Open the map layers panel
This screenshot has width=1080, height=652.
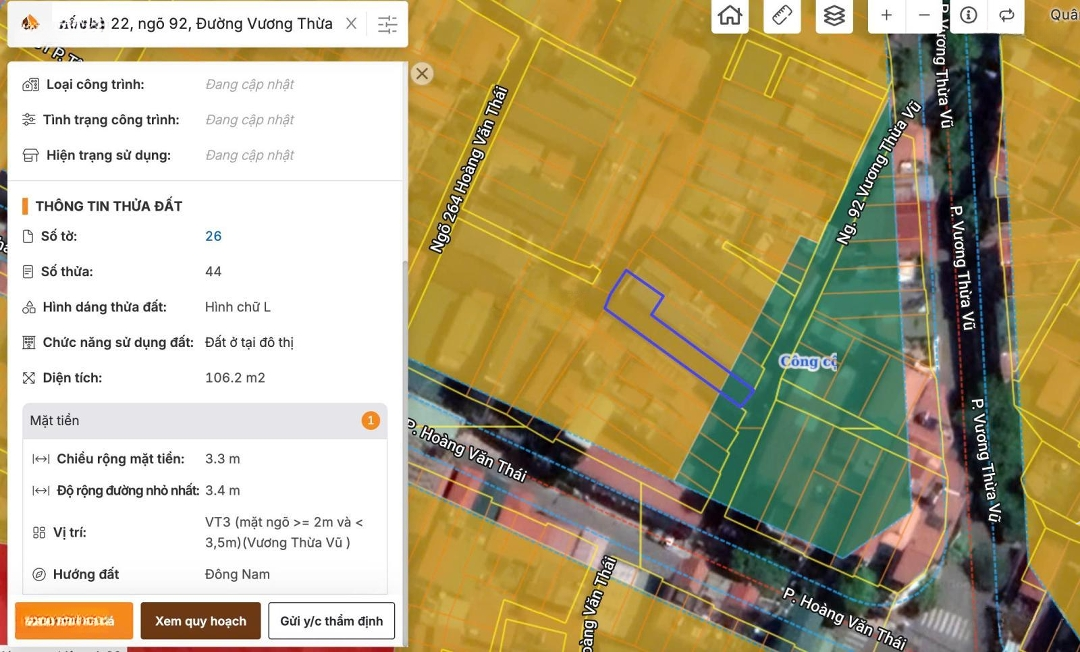point(834,15)
